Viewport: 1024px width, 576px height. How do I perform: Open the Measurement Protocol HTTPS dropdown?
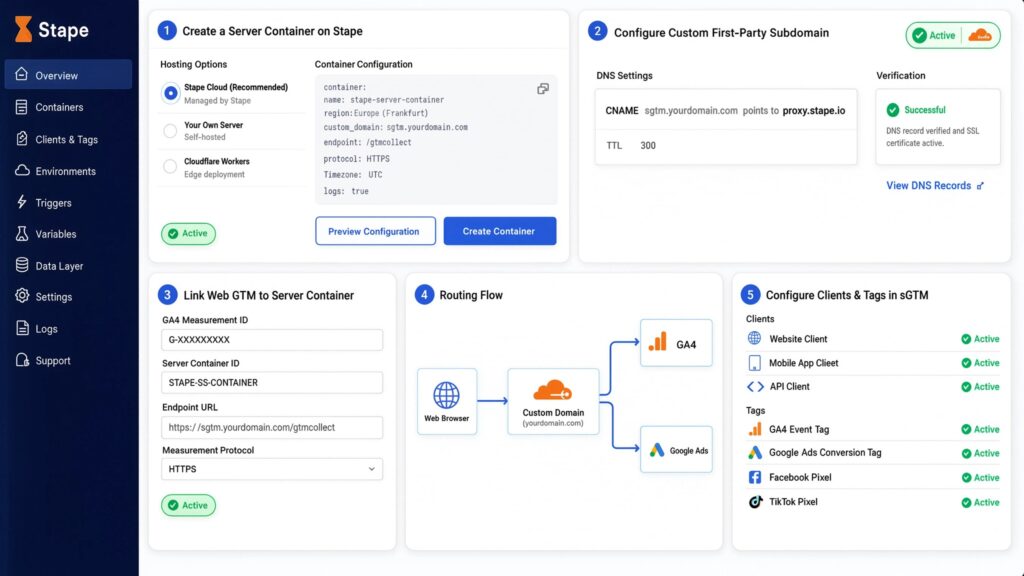[x=272, y=469]
